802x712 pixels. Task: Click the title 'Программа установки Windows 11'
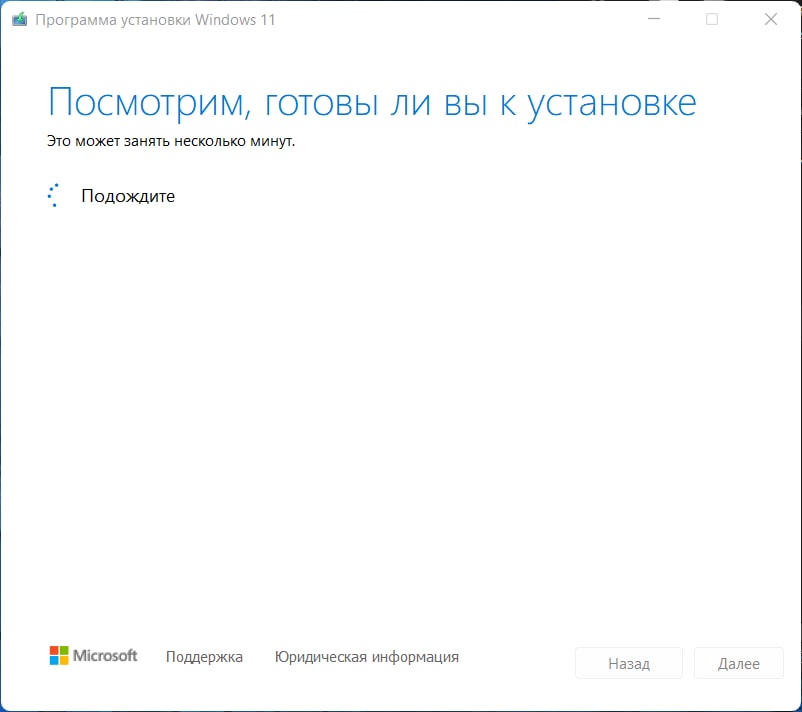tap(155, 20)
